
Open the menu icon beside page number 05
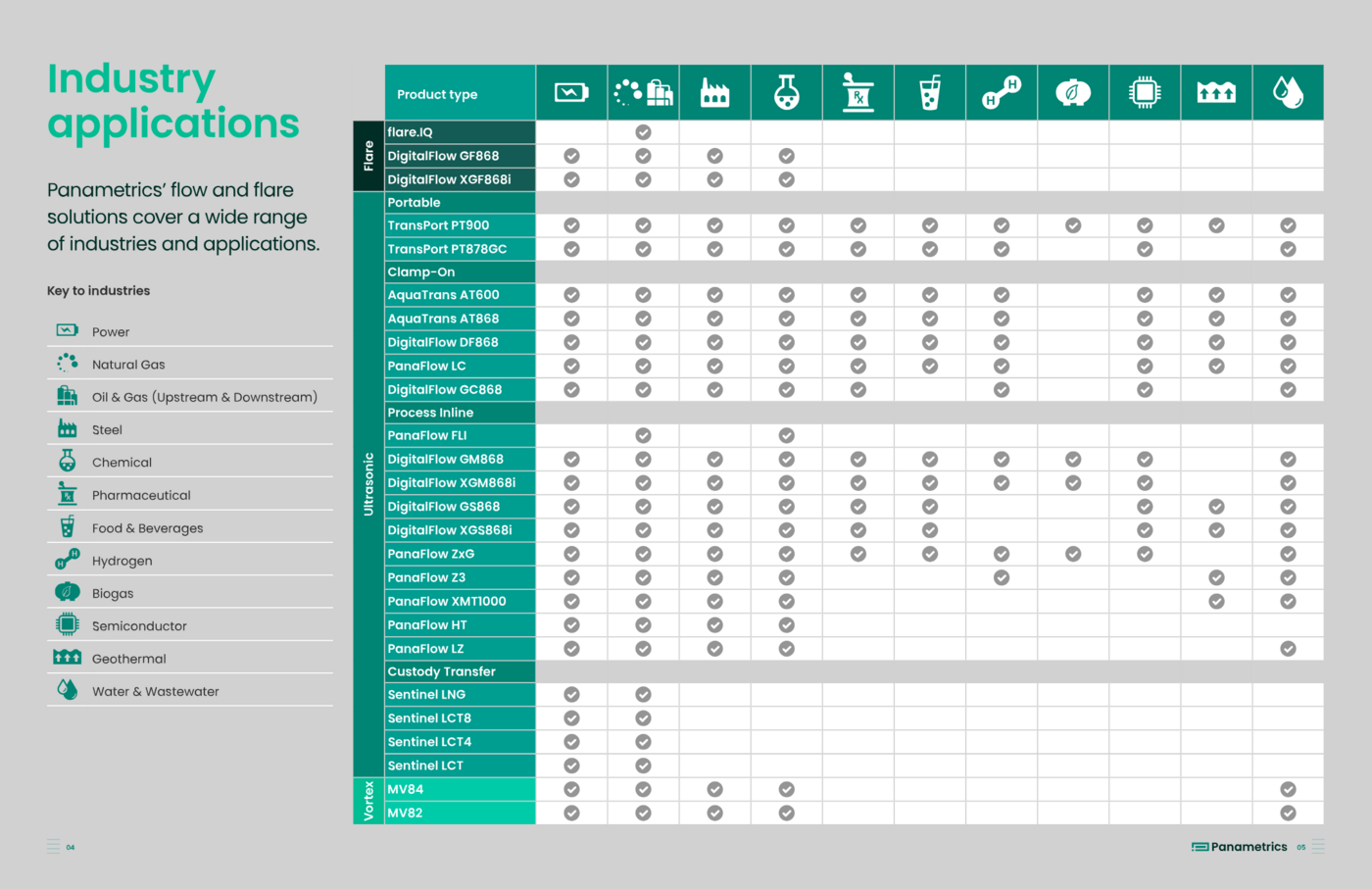pos(1318,847)
